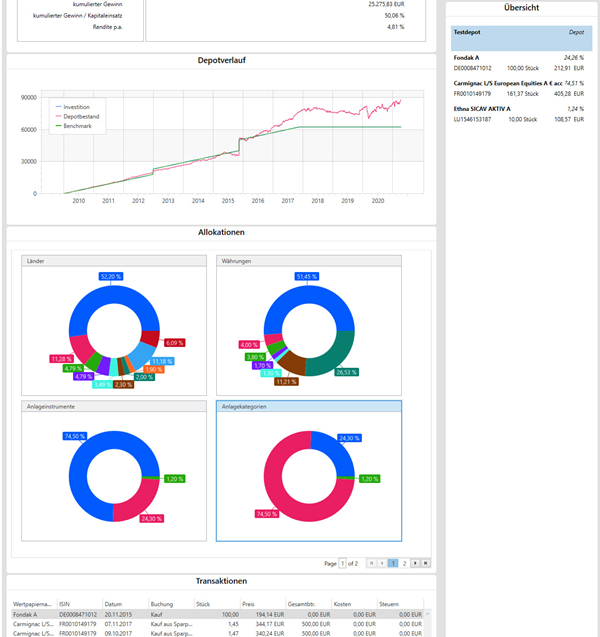Click the Benchmark legend entry
This screenshot has width=600, height=637.
coord(74,126)
